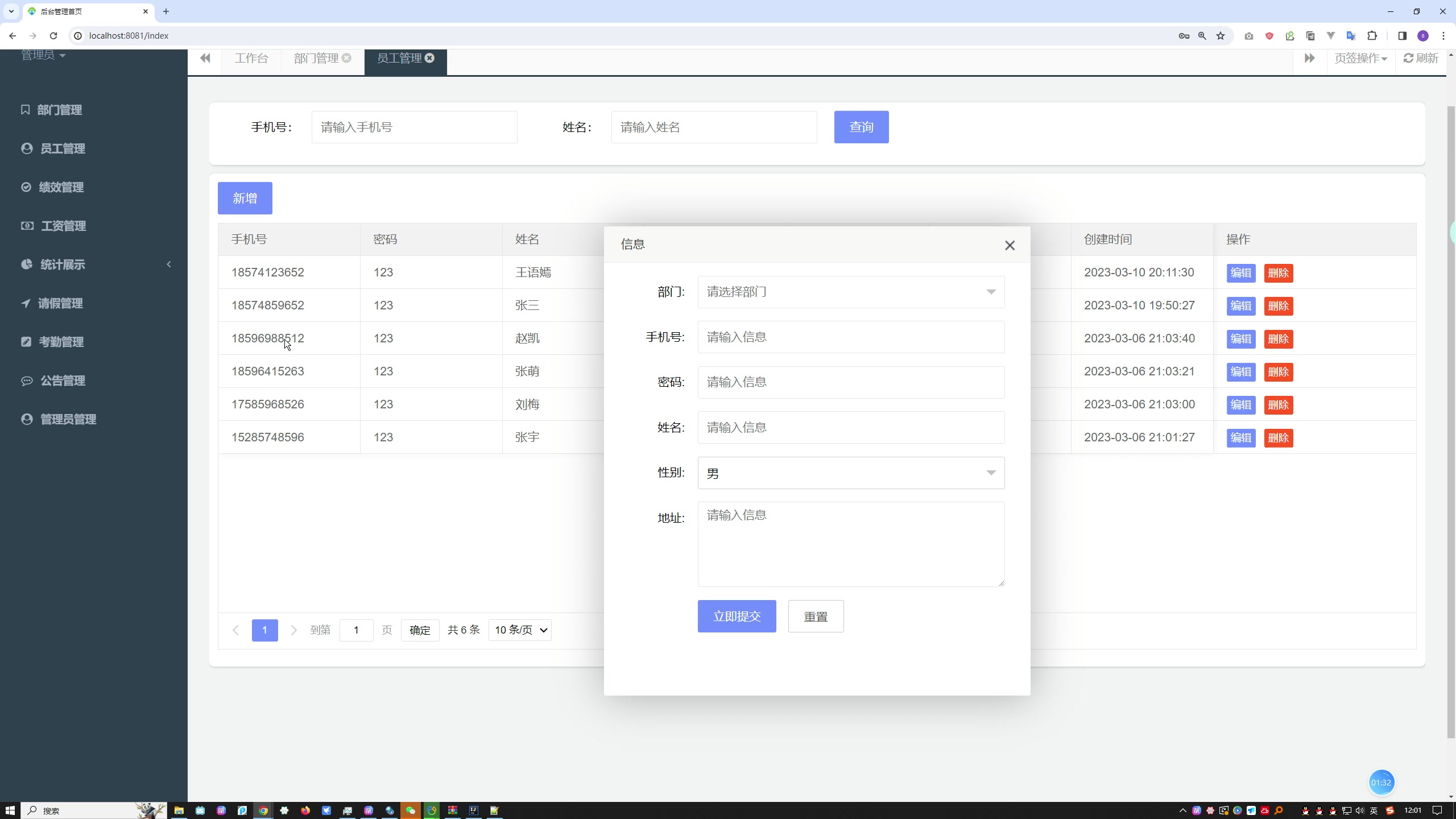Open the 管理员 user dropdown
This screenshot has width=1456, height=819.
click(43, 55)
